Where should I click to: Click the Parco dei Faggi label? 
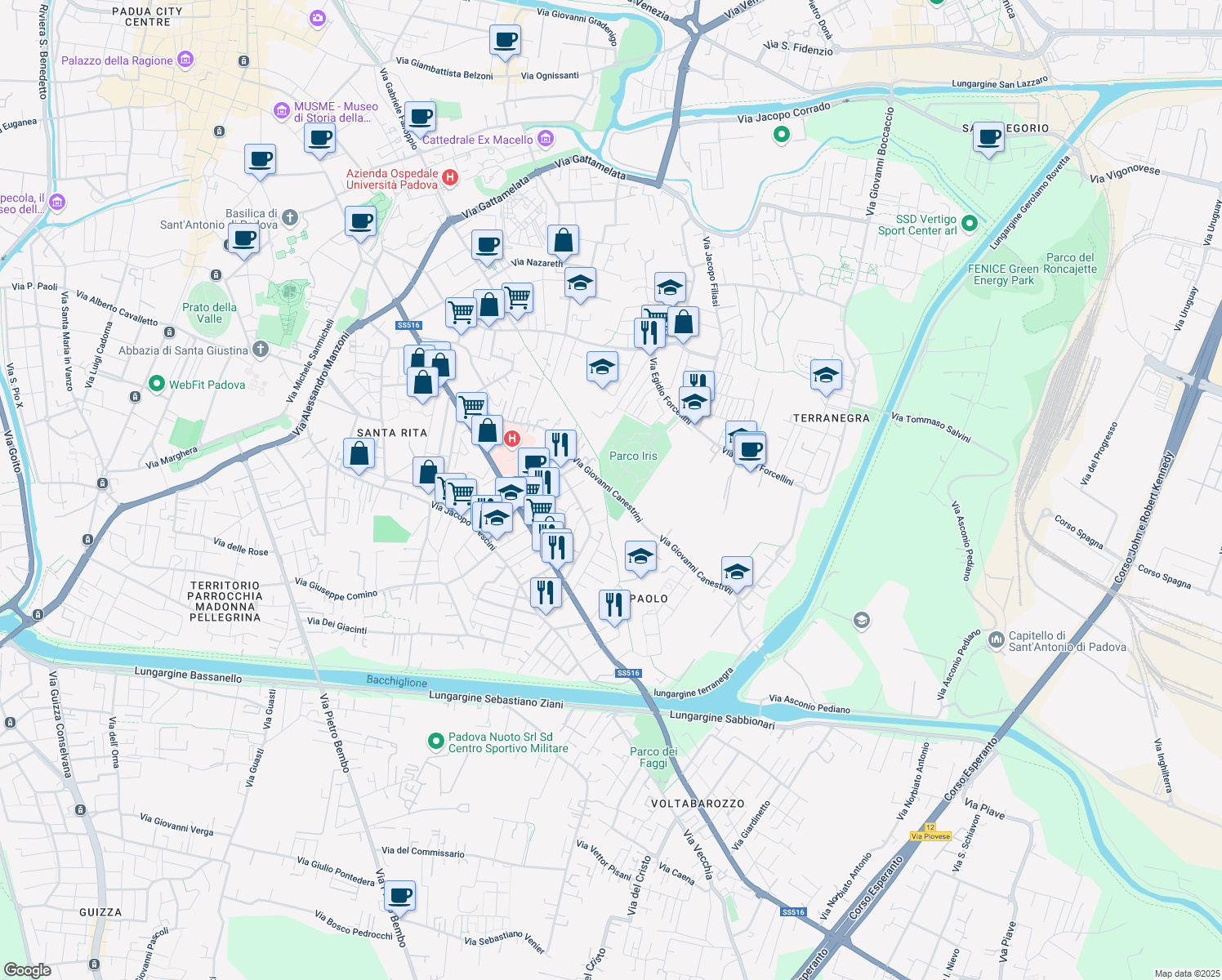[653, 757]
